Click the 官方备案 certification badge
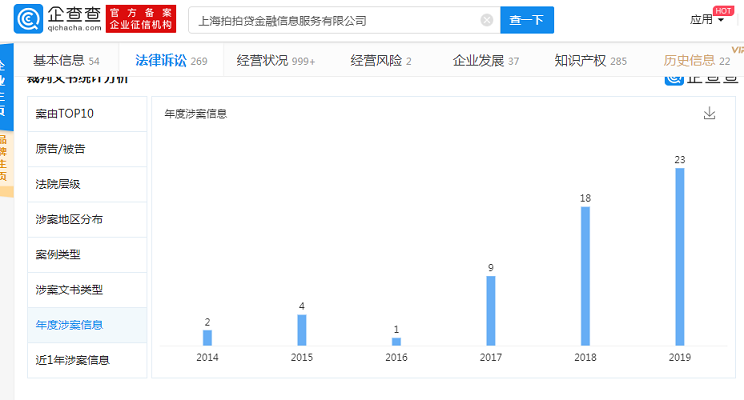The width and height of the screenshot is (744, 400). [135, 19]
